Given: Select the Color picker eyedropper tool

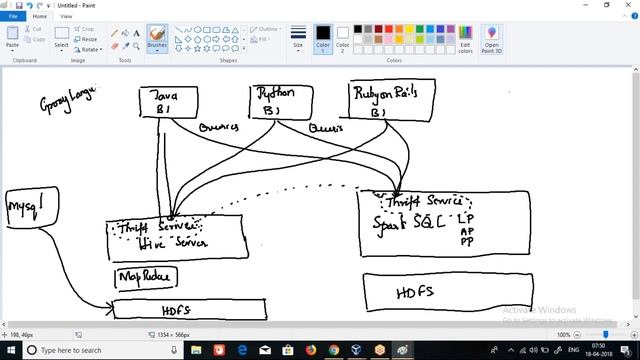Looking at the screenshot, I should click(x=125, y=46).
